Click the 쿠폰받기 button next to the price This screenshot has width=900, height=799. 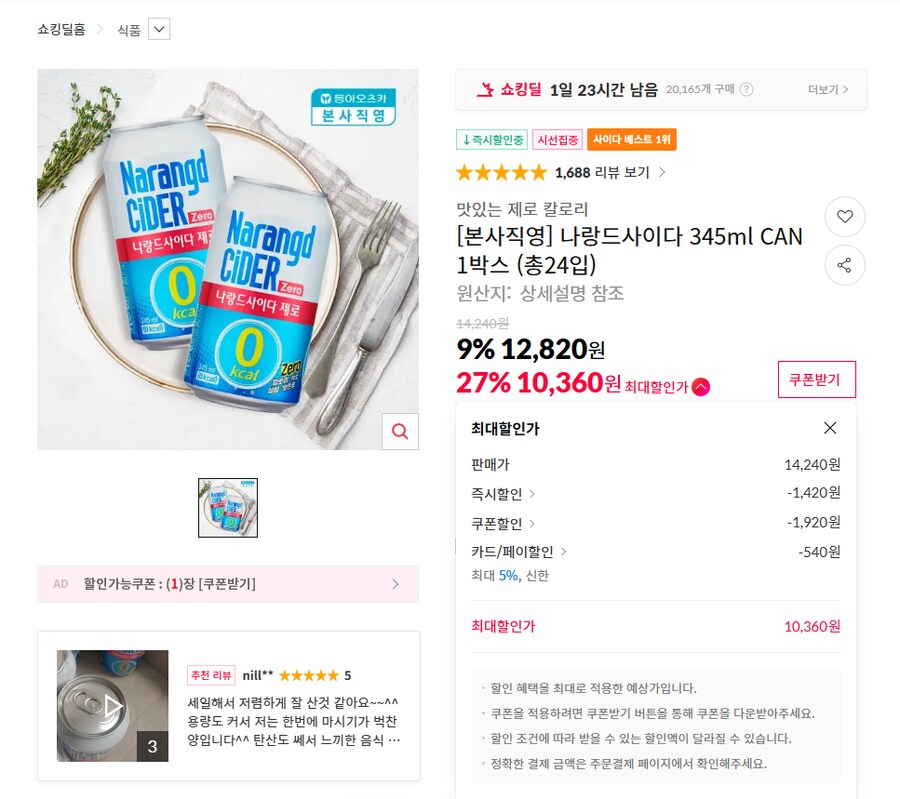(x=817, y=381)
